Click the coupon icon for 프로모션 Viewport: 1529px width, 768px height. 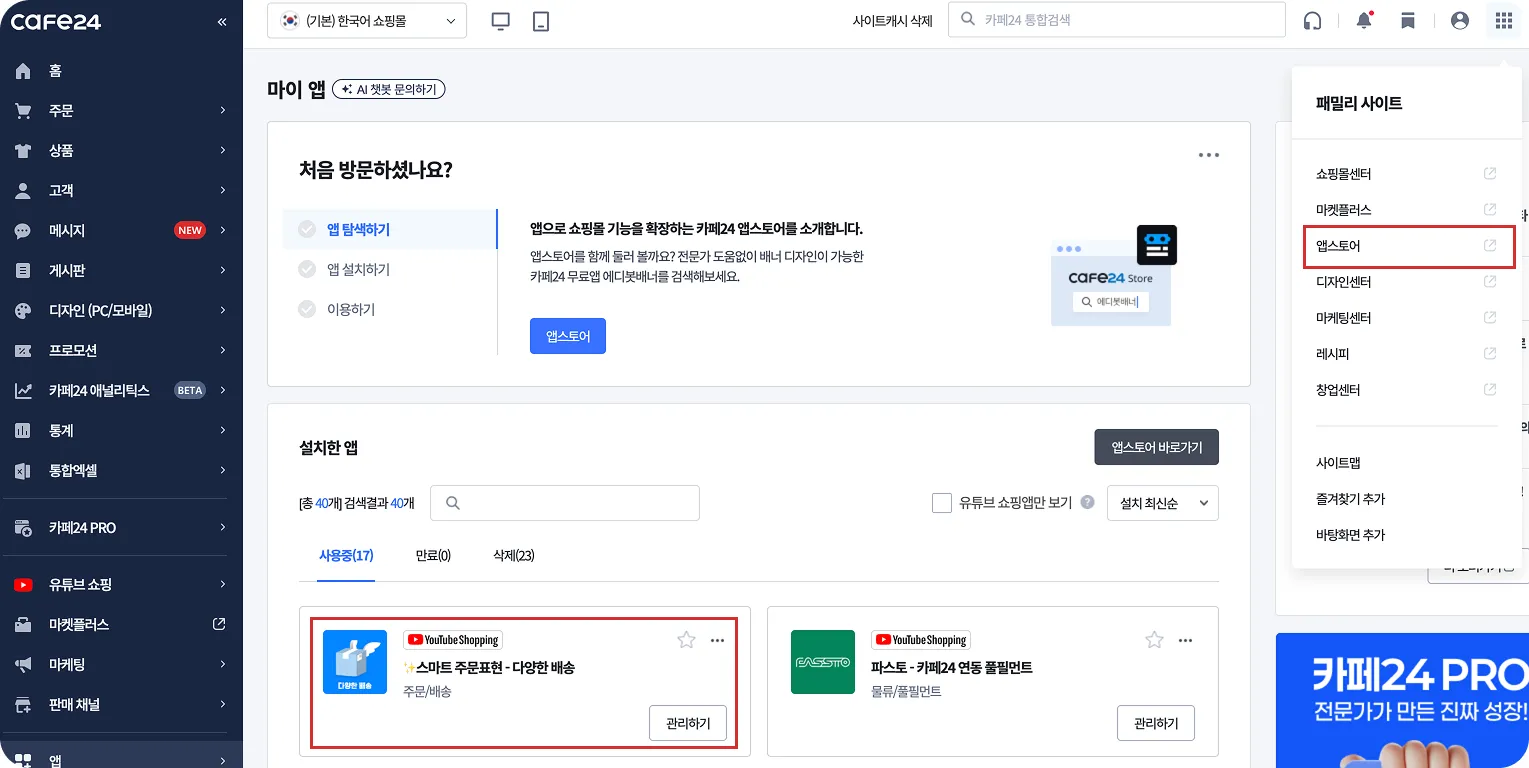click(x=23, y=351)
